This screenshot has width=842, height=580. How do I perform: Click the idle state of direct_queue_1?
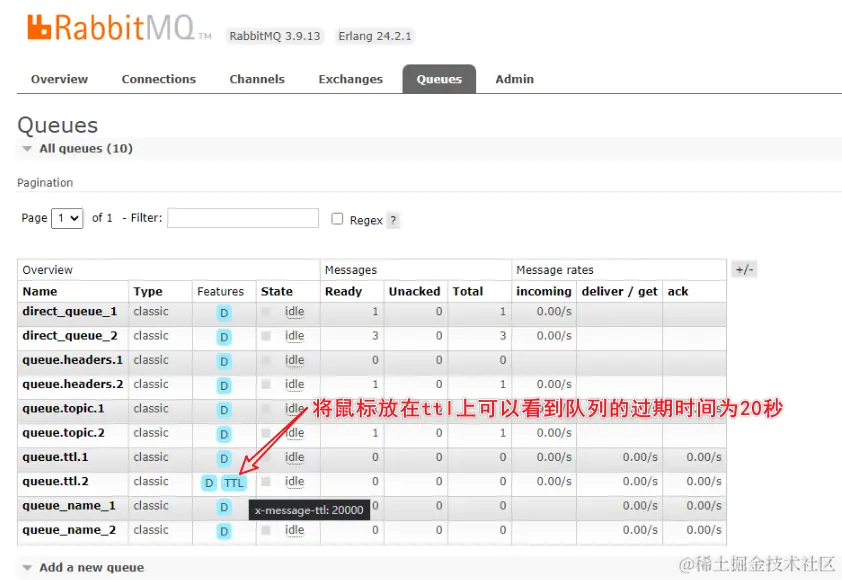tap(294, 311)
